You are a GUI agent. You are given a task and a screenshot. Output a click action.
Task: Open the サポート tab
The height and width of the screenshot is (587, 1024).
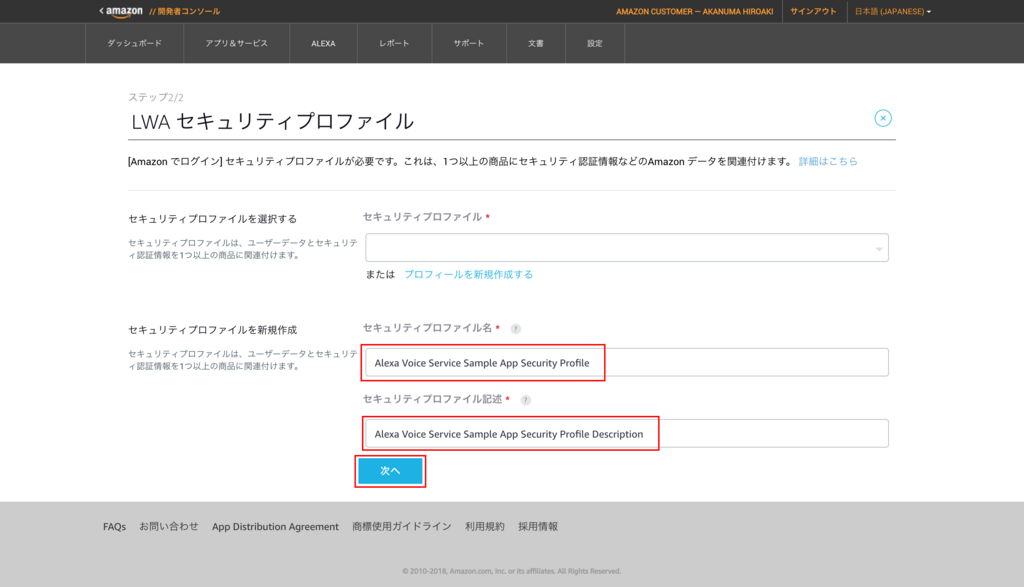point(469,43)
